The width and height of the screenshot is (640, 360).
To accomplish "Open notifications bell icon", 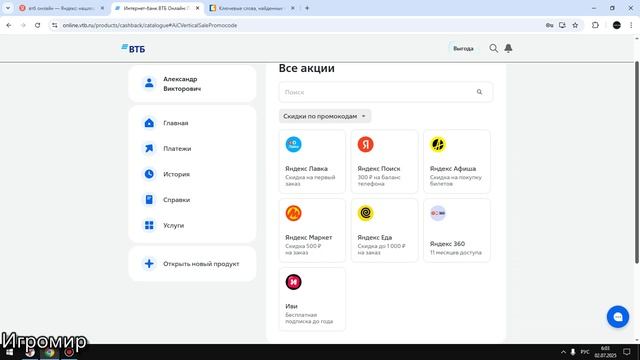I will [508, 48].
